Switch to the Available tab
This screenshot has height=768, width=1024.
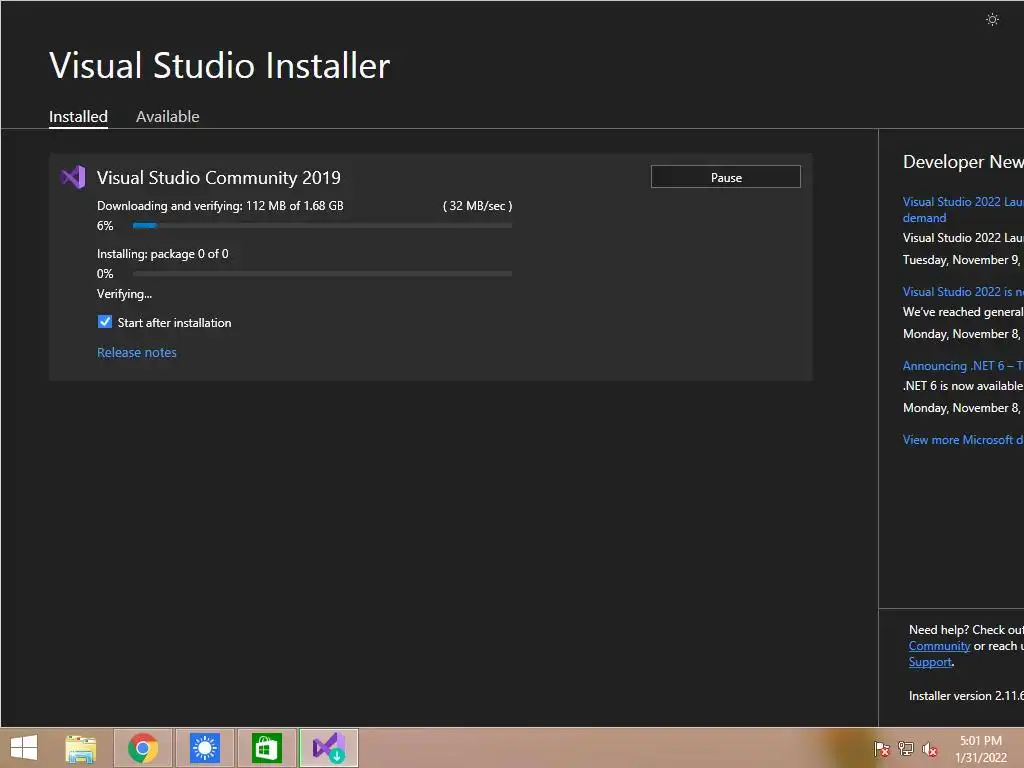167,116
